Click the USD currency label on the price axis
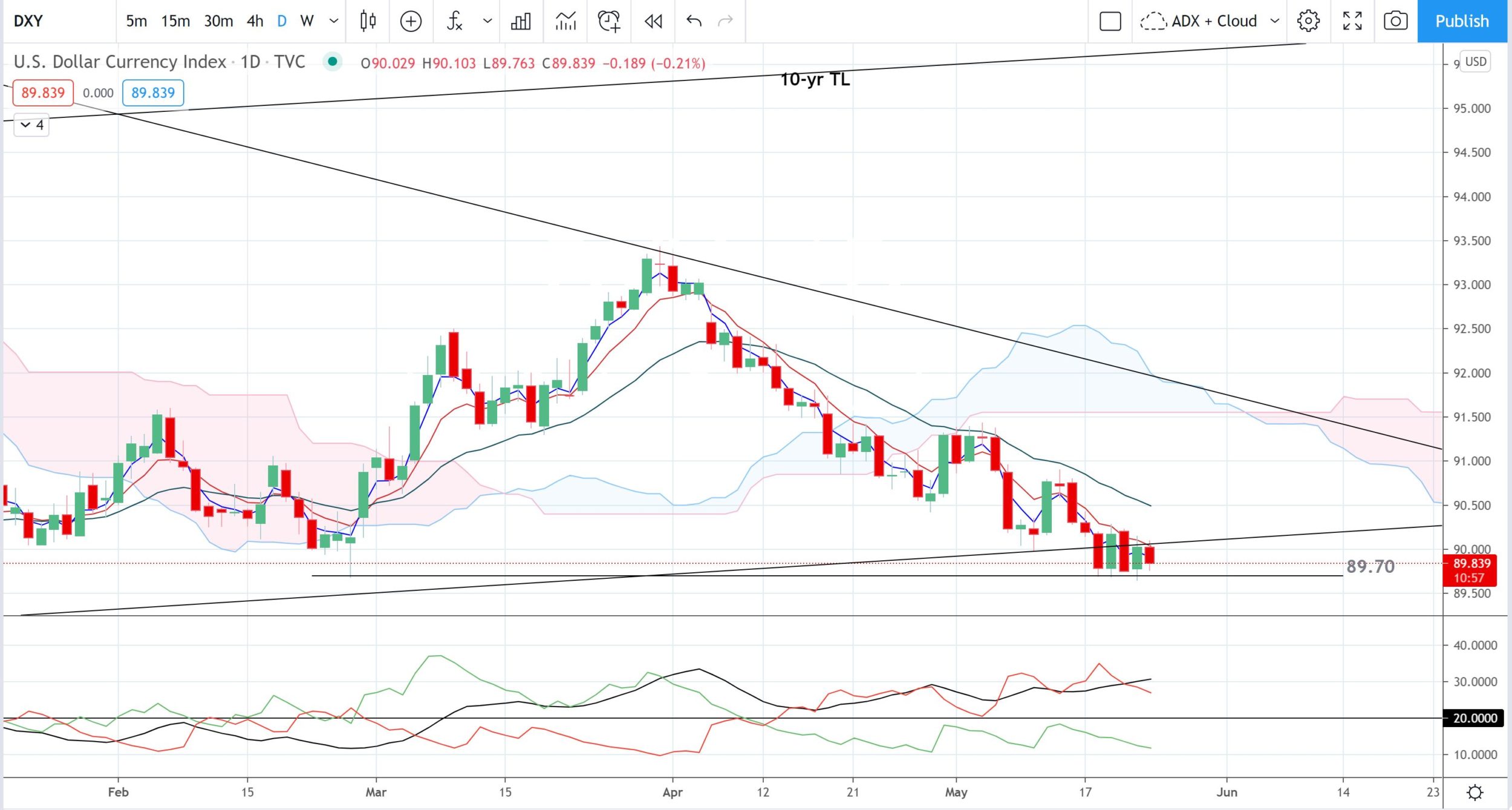This screenshot has width=1512, height=810. [x=1476, y=62]
